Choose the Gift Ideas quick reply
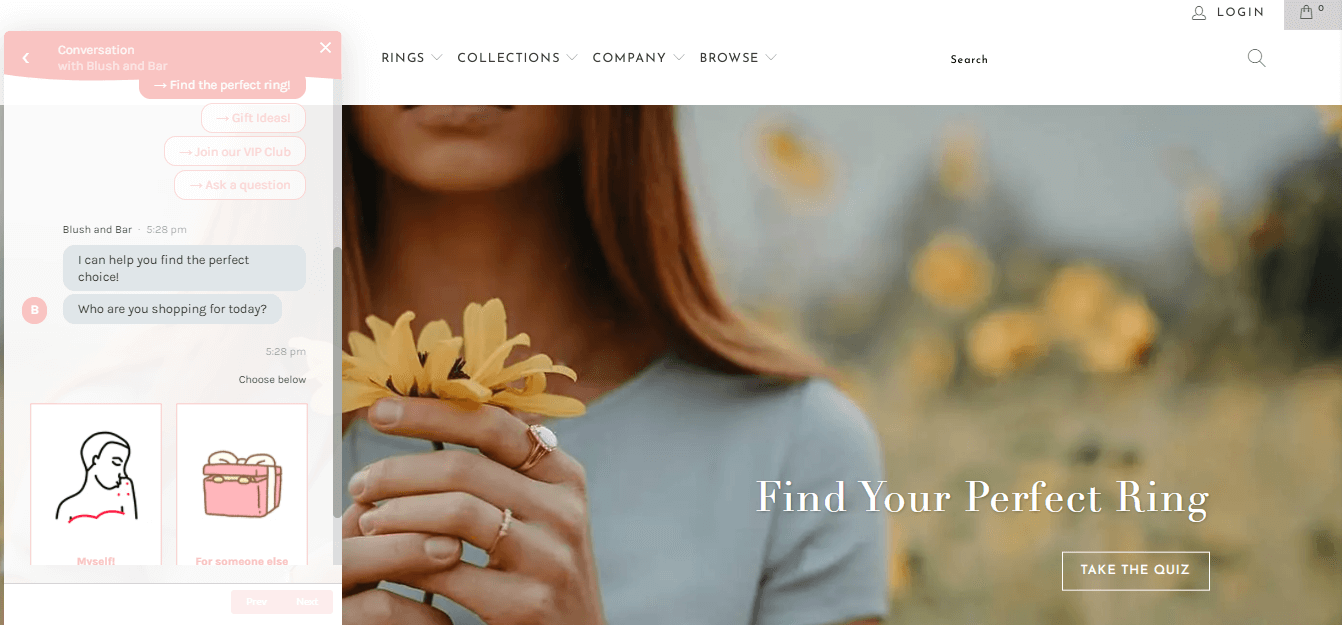 253,118
